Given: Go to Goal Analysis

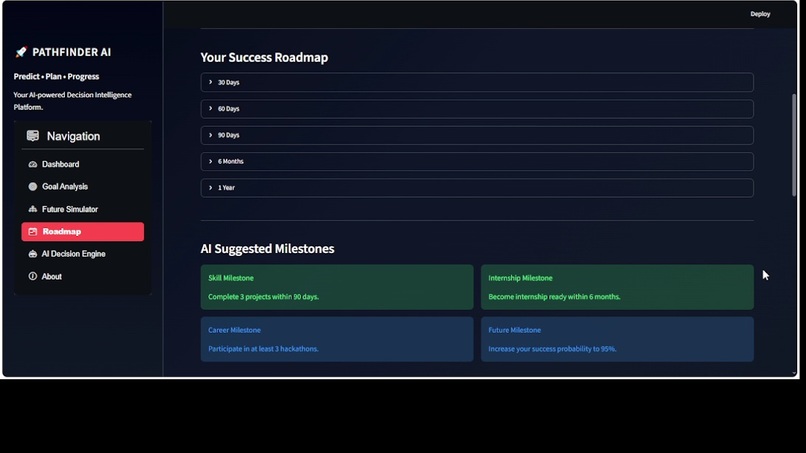Looking at the screenshot, I should coord(83,187).
